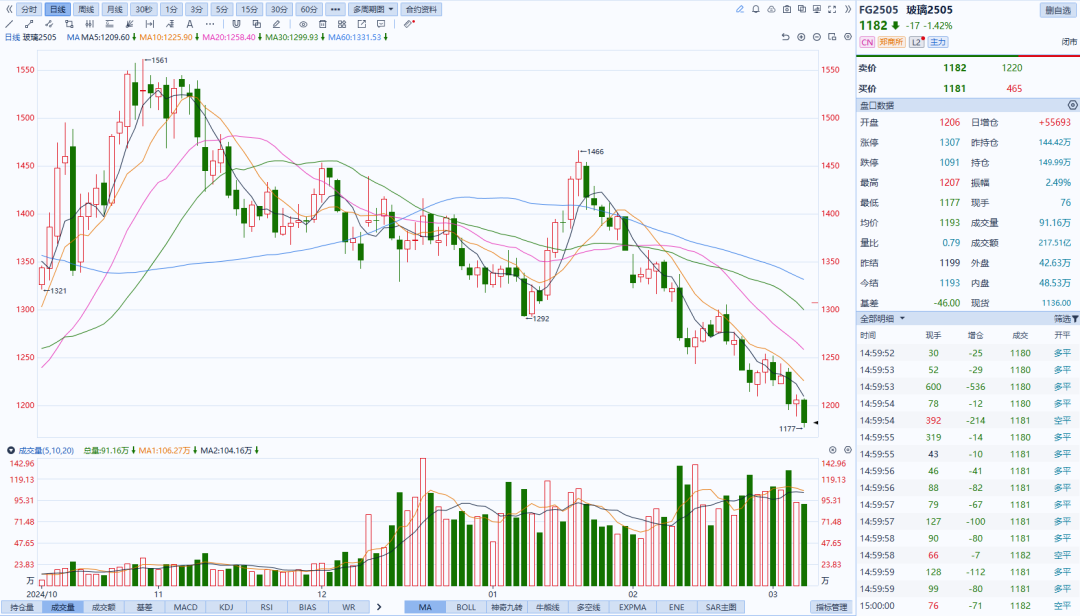Image resolution: width=1080 pixels, height=616 pixels.
Task: Open 指标管理 indicator manager
Action: coord(832,607)
